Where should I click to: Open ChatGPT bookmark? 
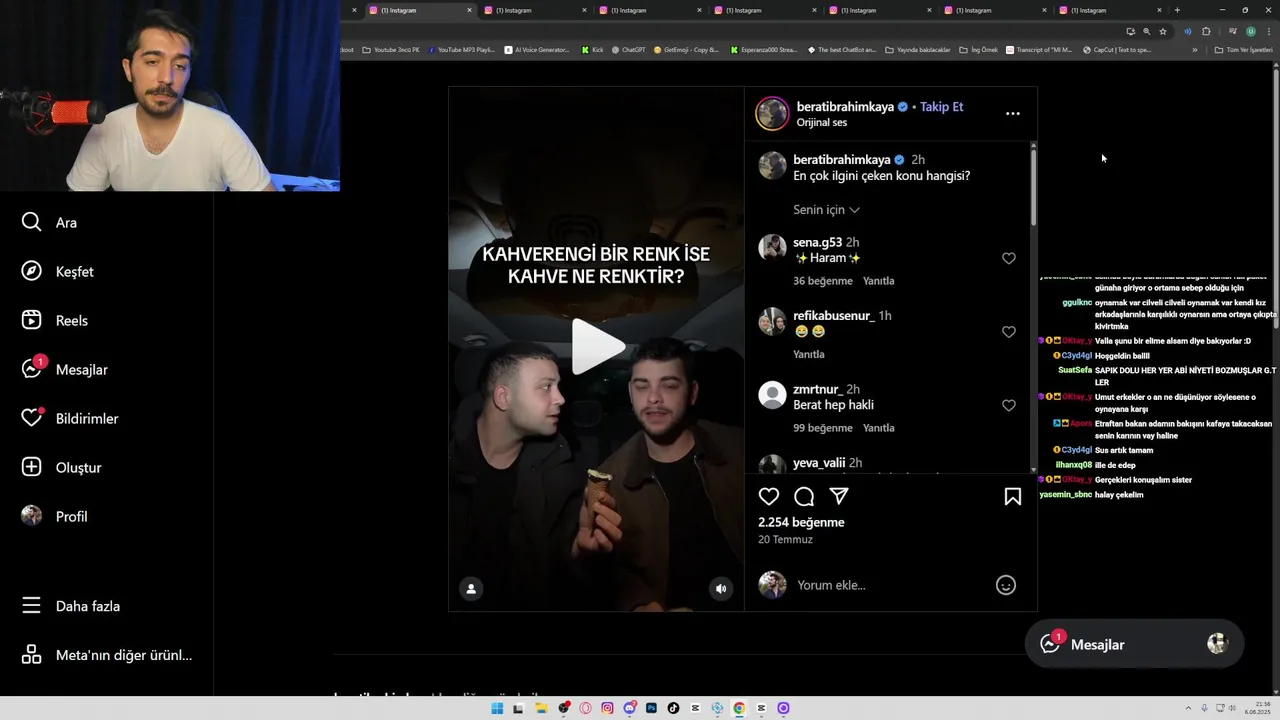pos(627,50)
